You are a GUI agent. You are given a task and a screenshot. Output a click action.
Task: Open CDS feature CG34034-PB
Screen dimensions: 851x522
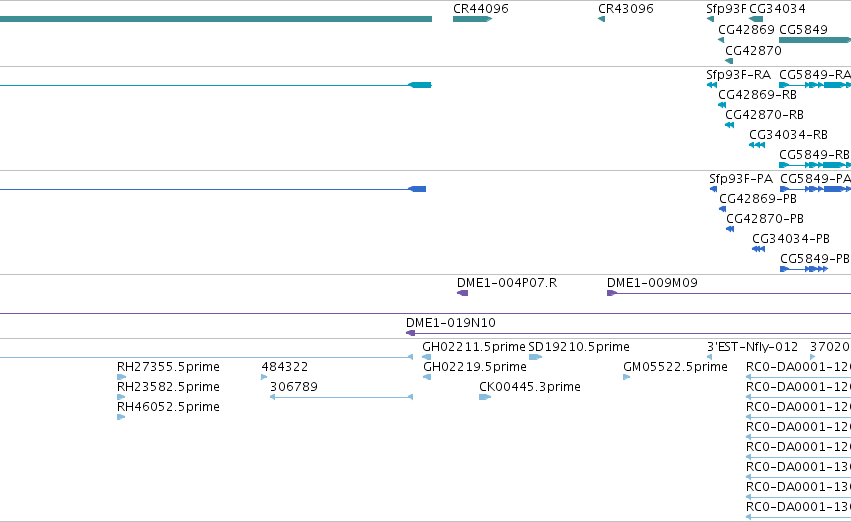(x=758, y=249)
